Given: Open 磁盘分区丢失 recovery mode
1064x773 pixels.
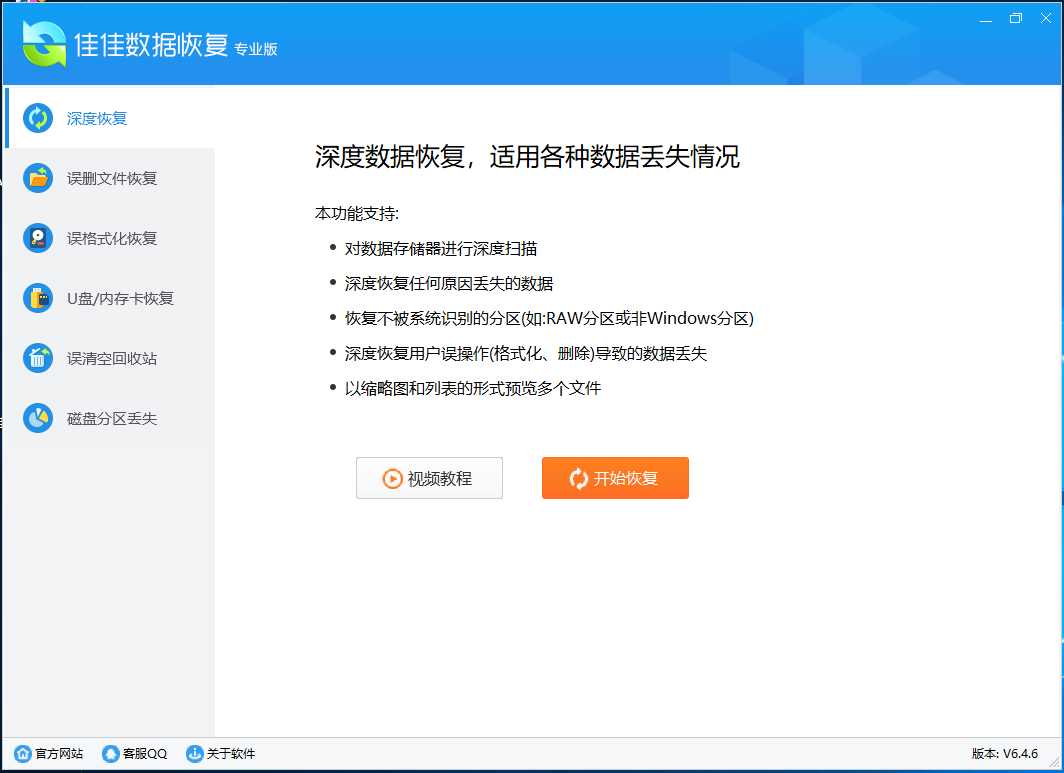Looking at the screenshot, I should click(110, 418).
